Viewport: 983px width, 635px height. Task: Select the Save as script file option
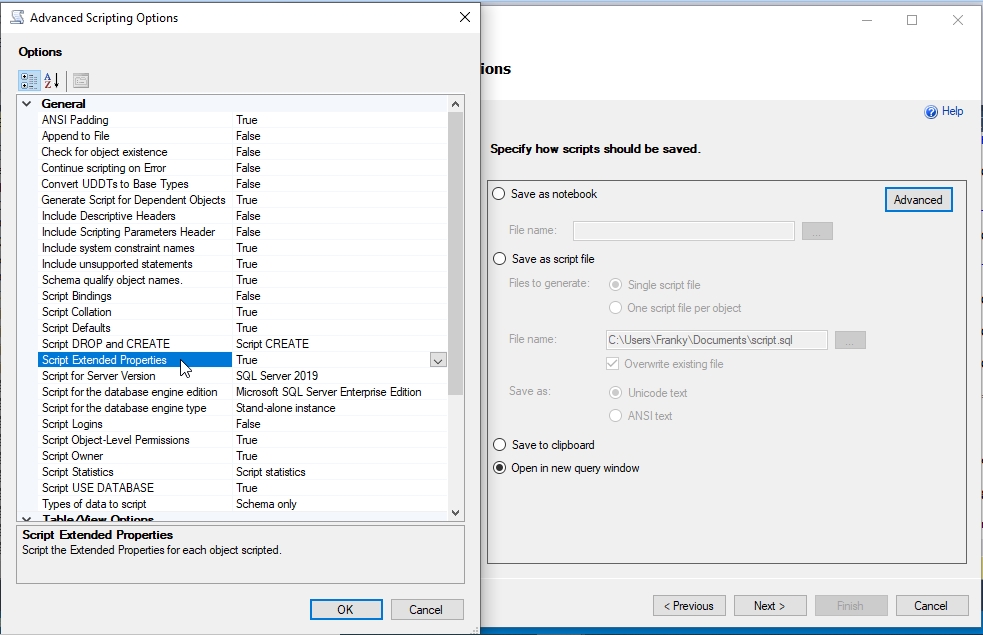click(x=499, y=259)
